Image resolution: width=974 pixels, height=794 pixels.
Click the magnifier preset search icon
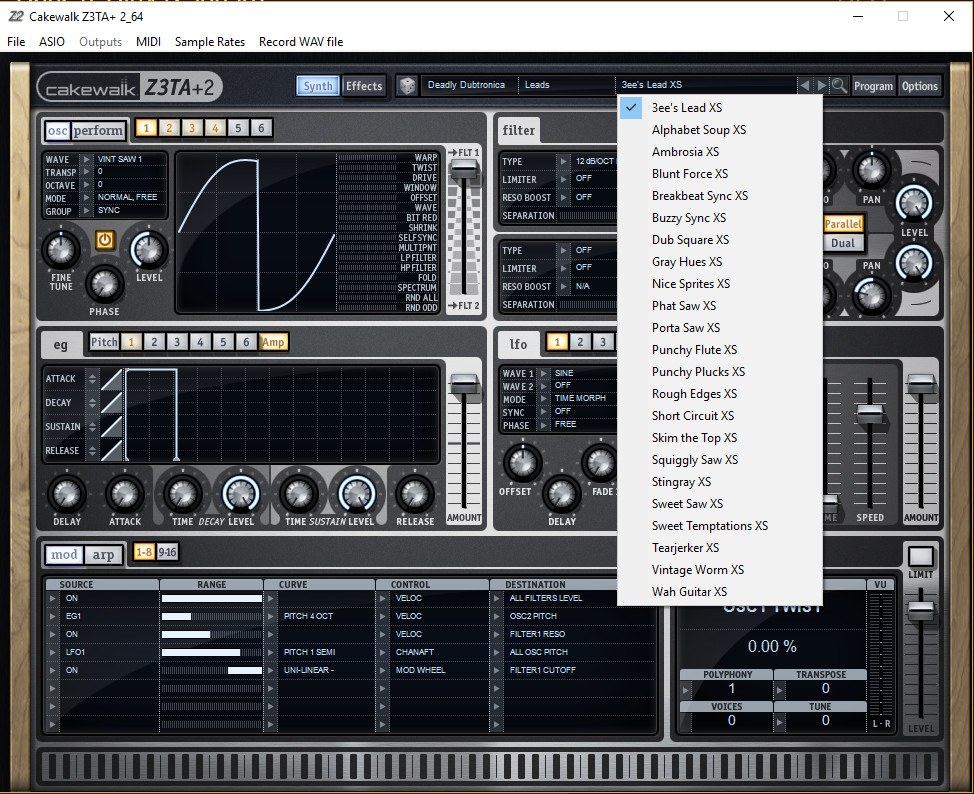coord(840,86)
